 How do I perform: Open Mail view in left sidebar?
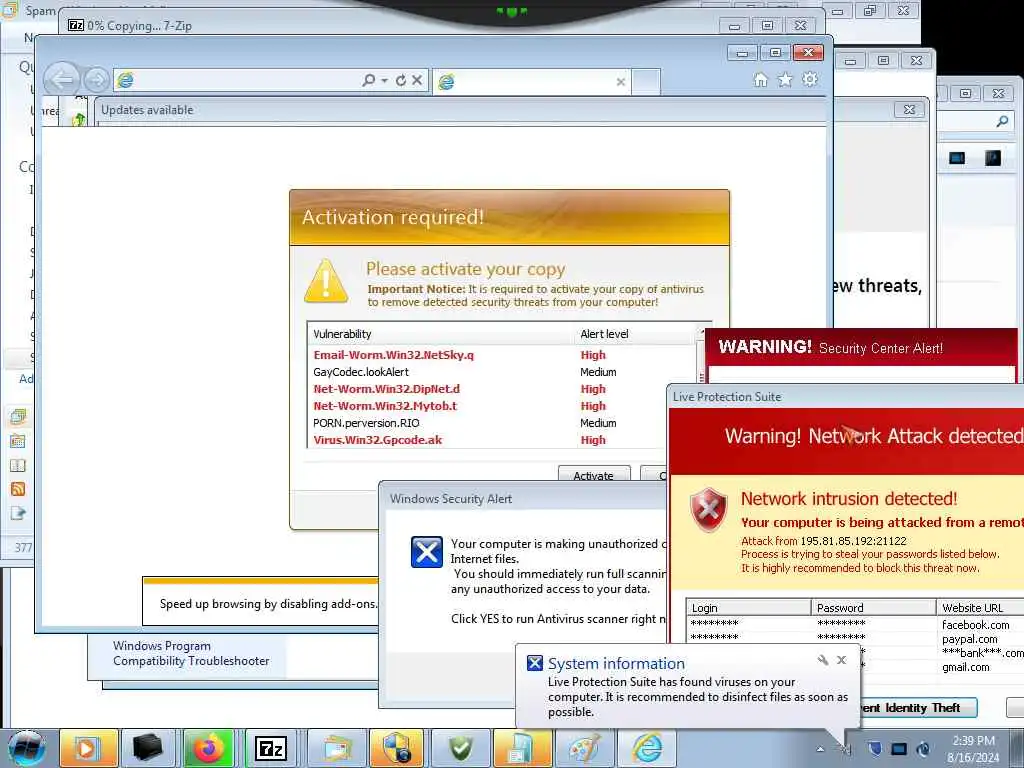click(18, 416)
